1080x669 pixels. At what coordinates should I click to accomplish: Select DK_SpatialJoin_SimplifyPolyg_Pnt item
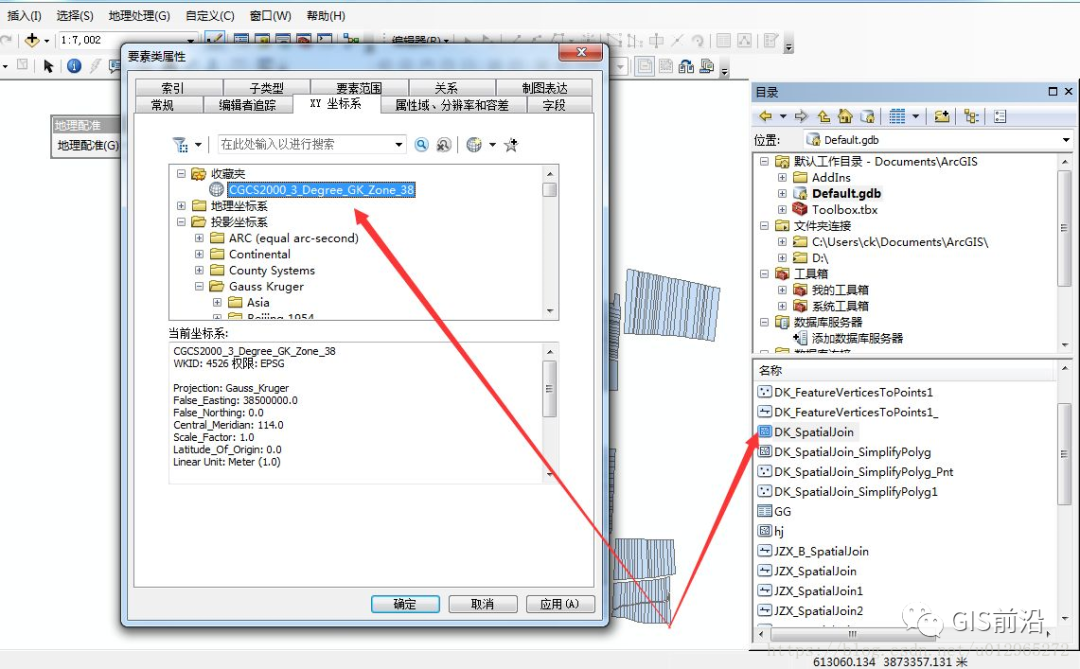click(863, 472)
